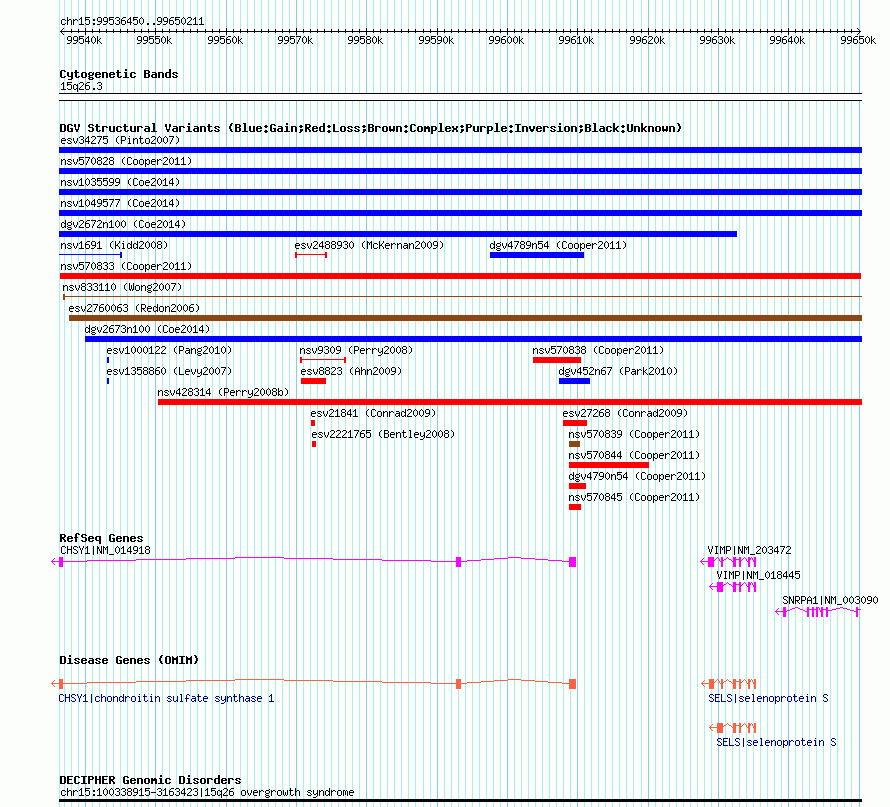Click the nsv1691 (Kidd2008) label
The image size is (890, 807).
click(x=114, y=245)
